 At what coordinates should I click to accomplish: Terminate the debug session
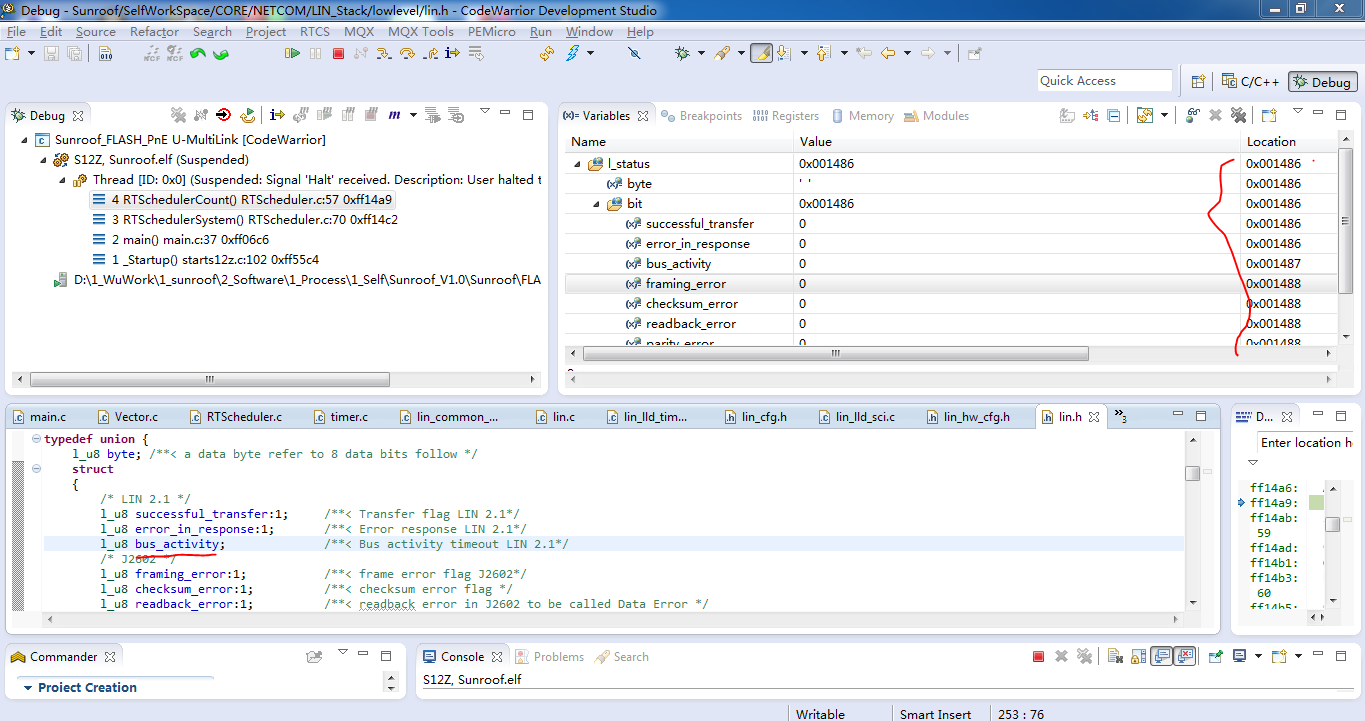pyautogui.click(x=339, y=52)
